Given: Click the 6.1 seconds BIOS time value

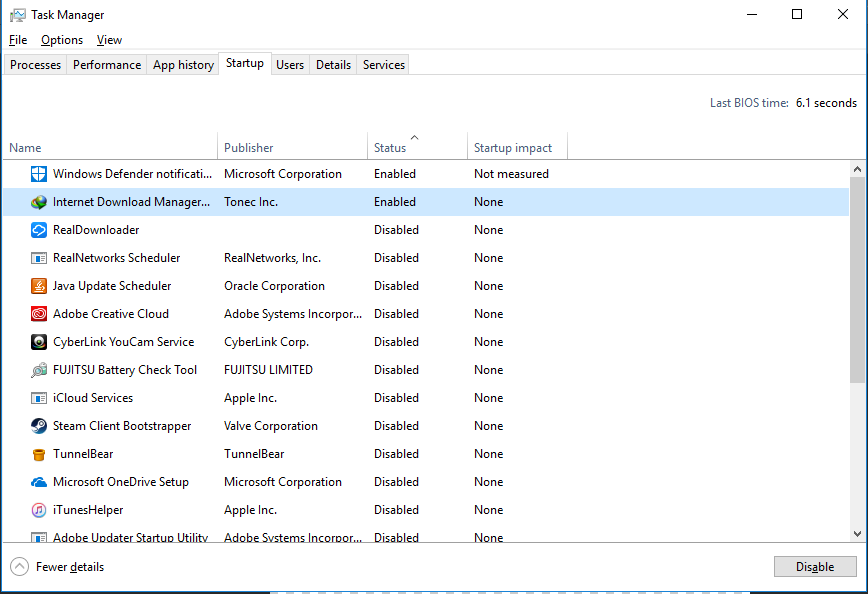Looking at the screenshot, I should [826, 103].
